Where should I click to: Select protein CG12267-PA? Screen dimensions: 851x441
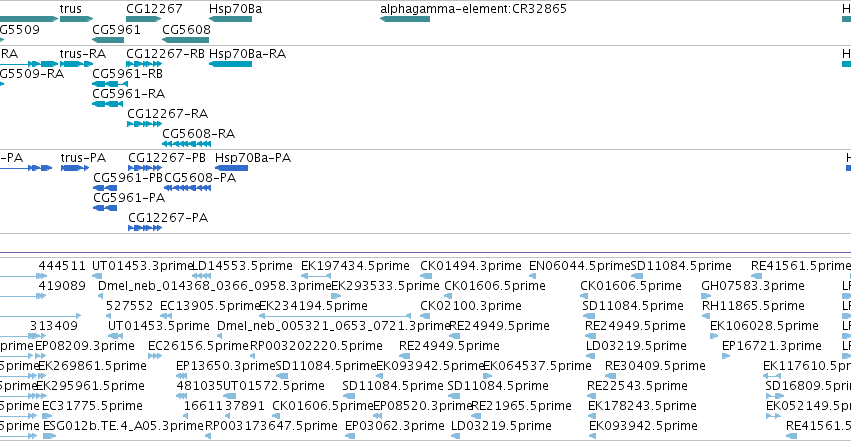click(x=168, y=219)
